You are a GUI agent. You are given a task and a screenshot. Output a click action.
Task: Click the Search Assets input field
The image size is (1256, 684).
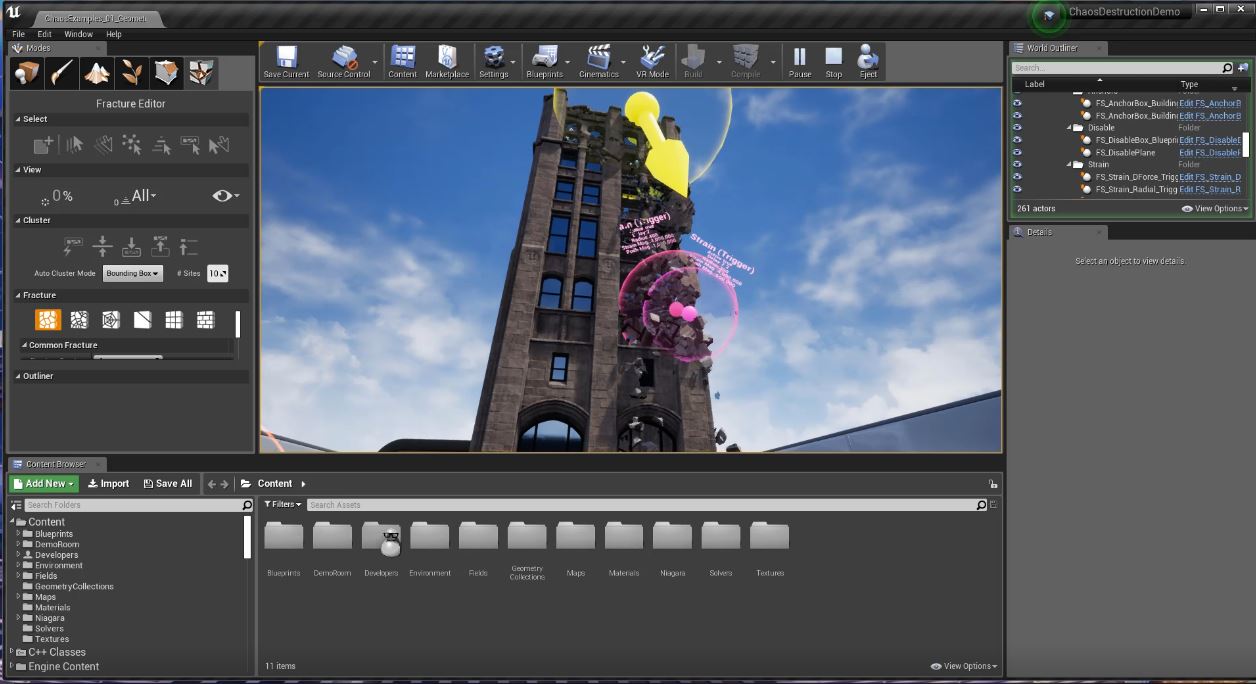640,505
